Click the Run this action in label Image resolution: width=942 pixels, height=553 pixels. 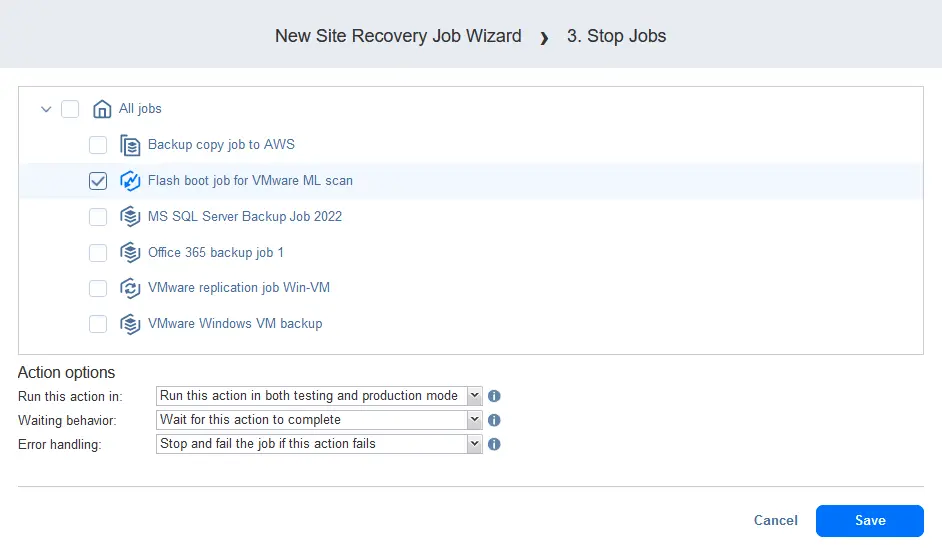point(70,397)
